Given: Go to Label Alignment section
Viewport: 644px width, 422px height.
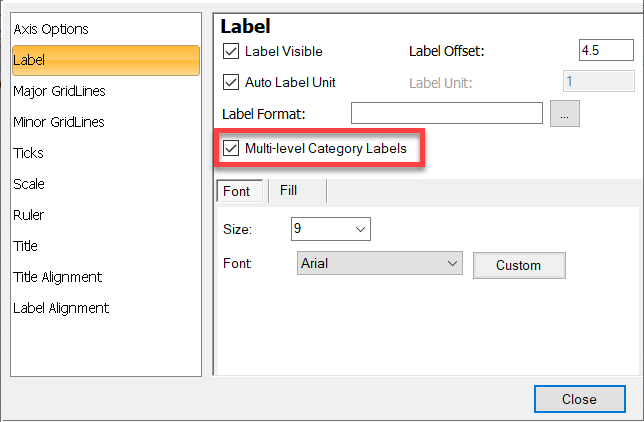Looking at the screenshot, I should tap(61, 308).
